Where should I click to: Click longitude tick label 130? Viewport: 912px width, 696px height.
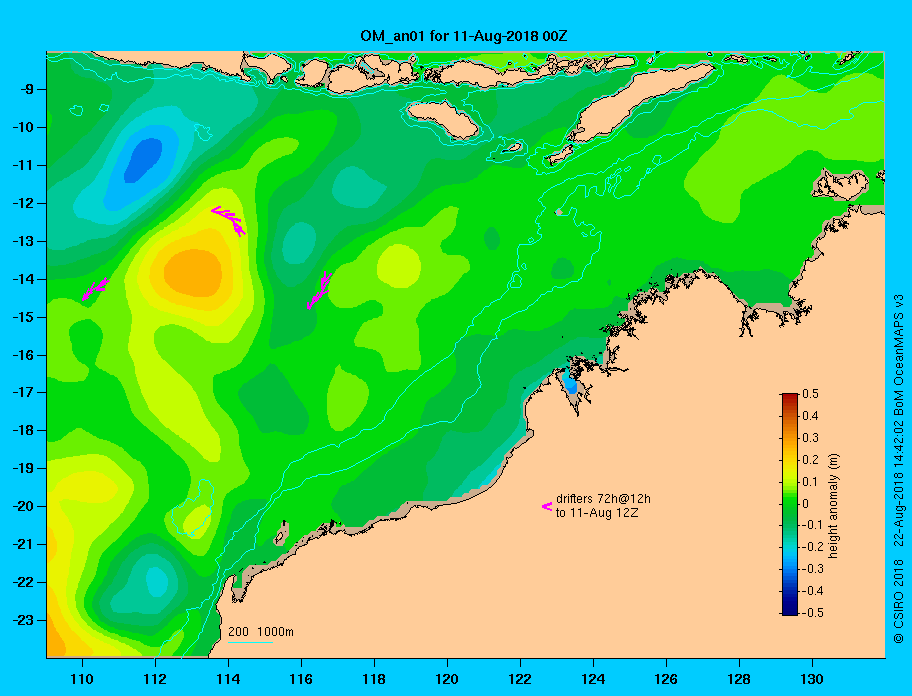tap(812, 679)
